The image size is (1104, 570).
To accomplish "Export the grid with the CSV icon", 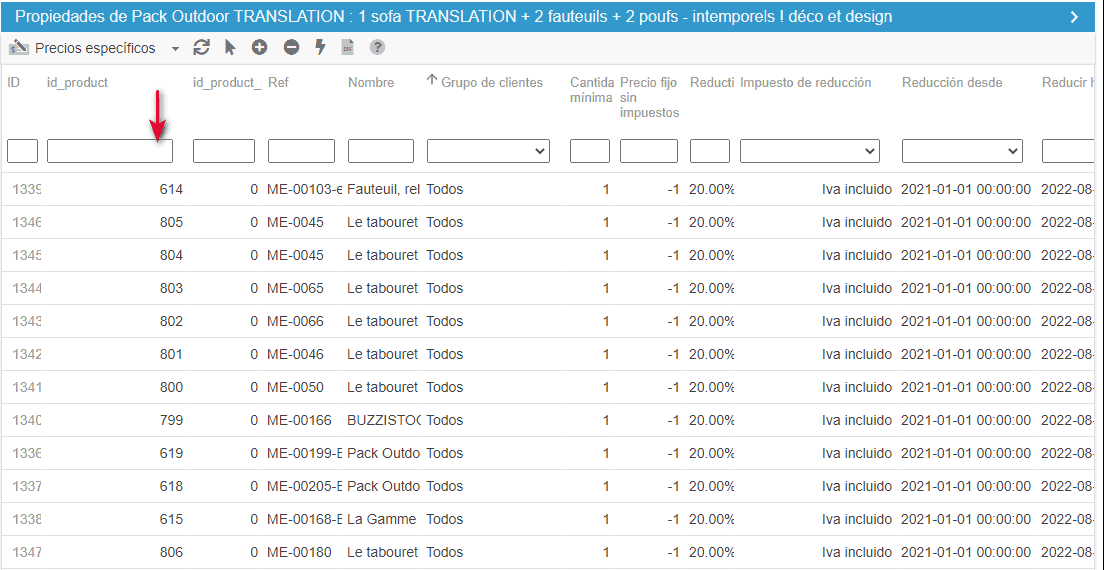I will click(x=348, y=47).
